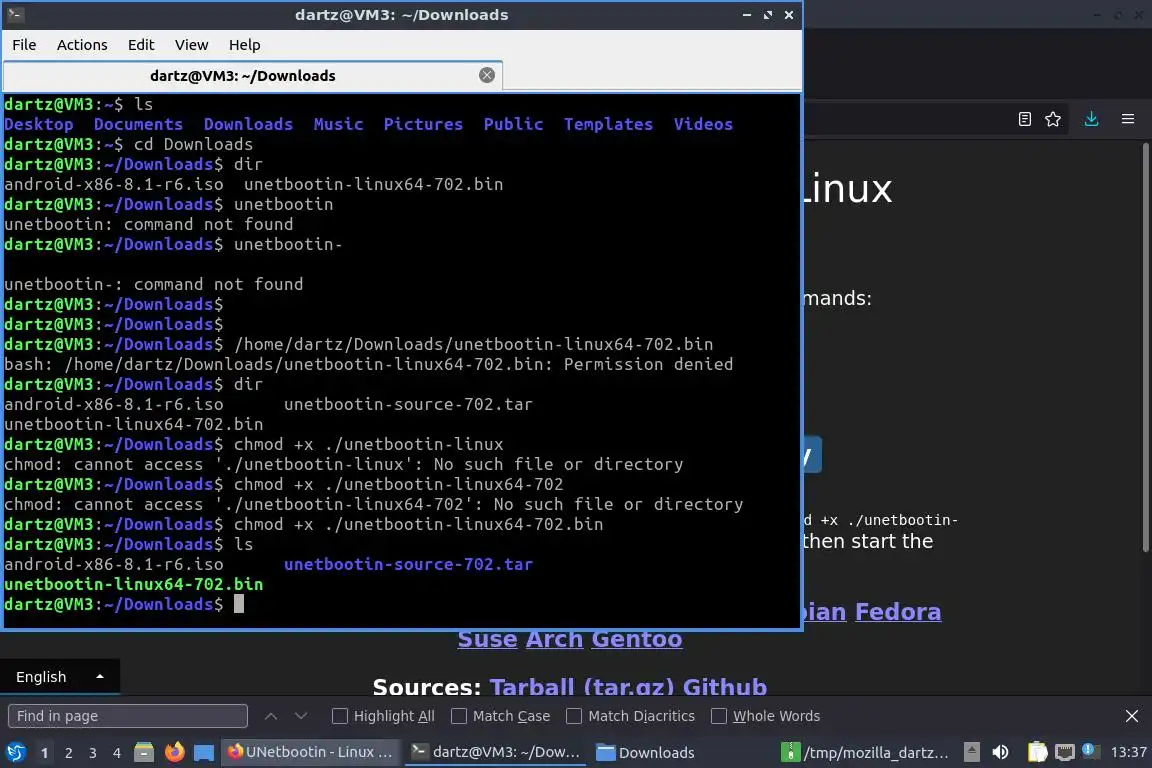Open the terminal File menu
The image size is (1152, 768).
[24, 45]
